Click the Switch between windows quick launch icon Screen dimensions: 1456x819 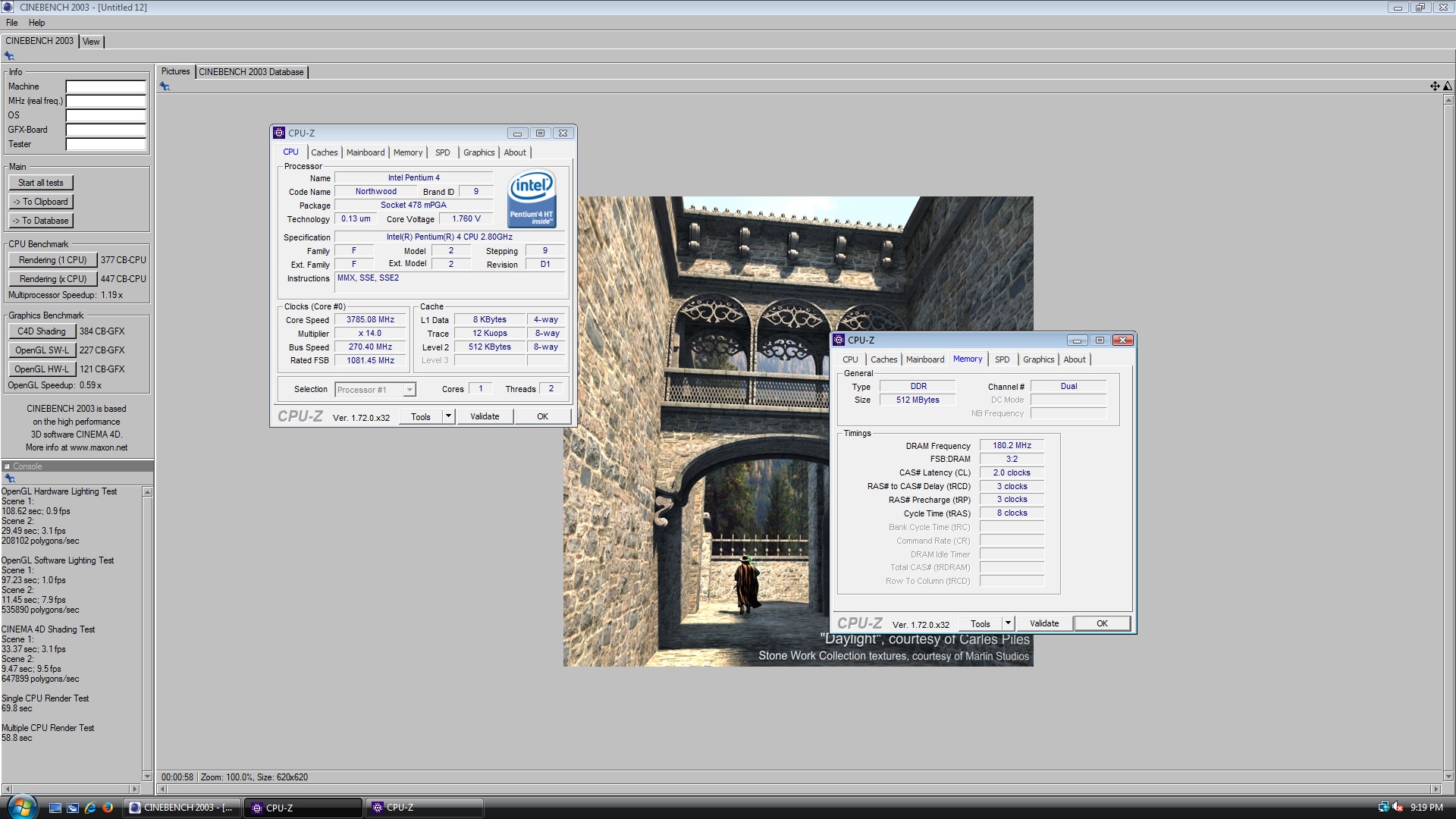point(73,808)
